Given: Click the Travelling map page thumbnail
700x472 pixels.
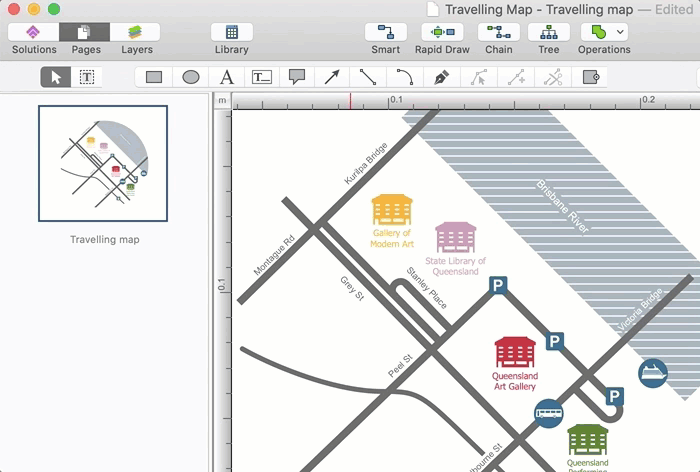Looking at the screenshot, I should pos(103,163).
